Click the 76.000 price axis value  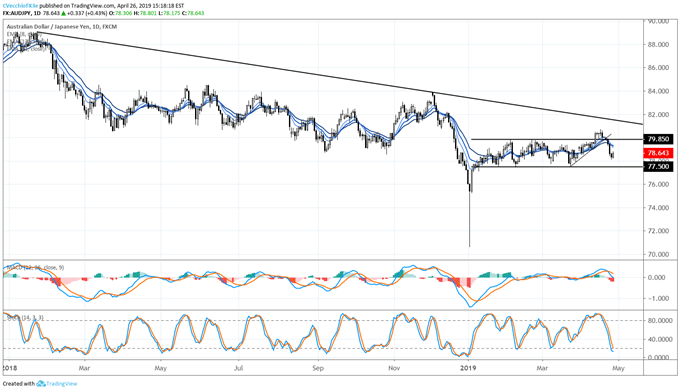[658, 184]
